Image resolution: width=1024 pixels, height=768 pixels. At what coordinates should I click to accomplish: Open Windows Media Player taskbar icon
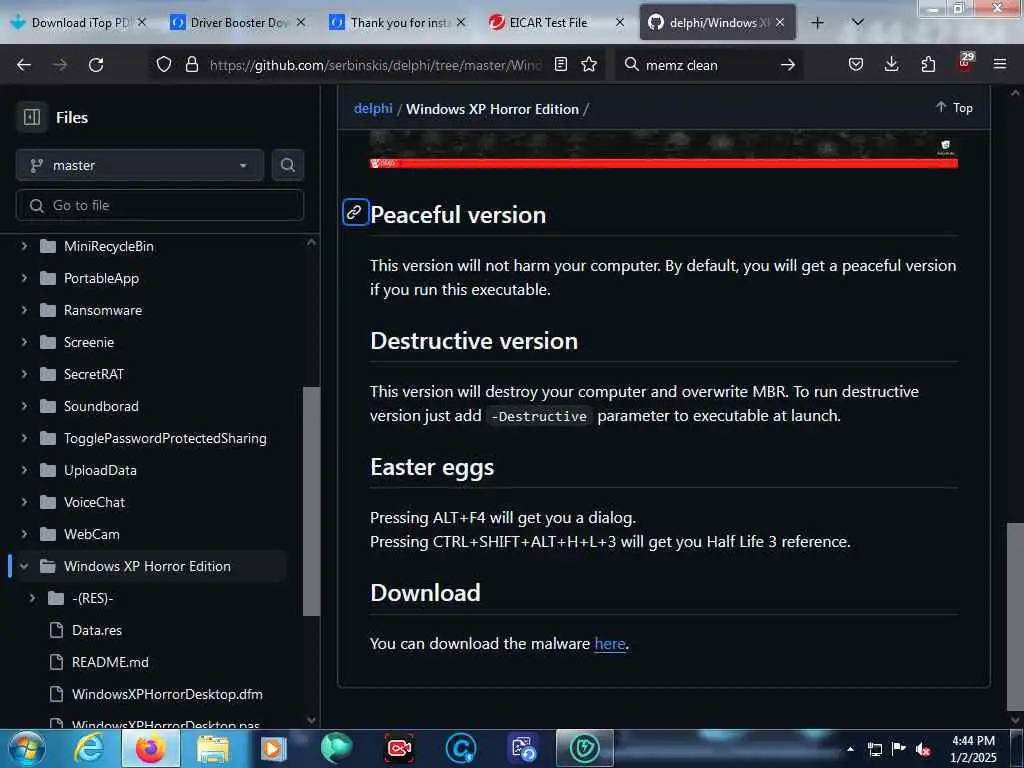(x=274, y=748)
